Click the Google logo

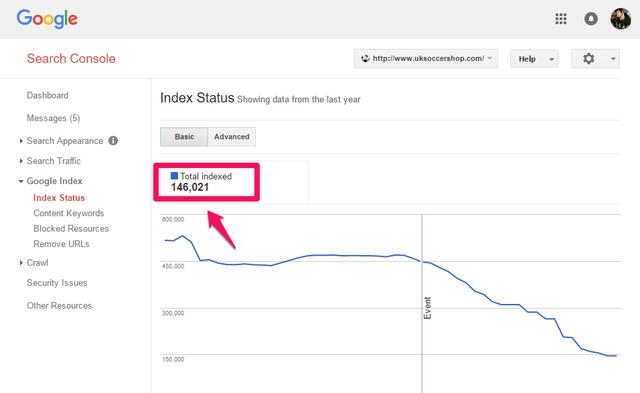tap(47, 19)
